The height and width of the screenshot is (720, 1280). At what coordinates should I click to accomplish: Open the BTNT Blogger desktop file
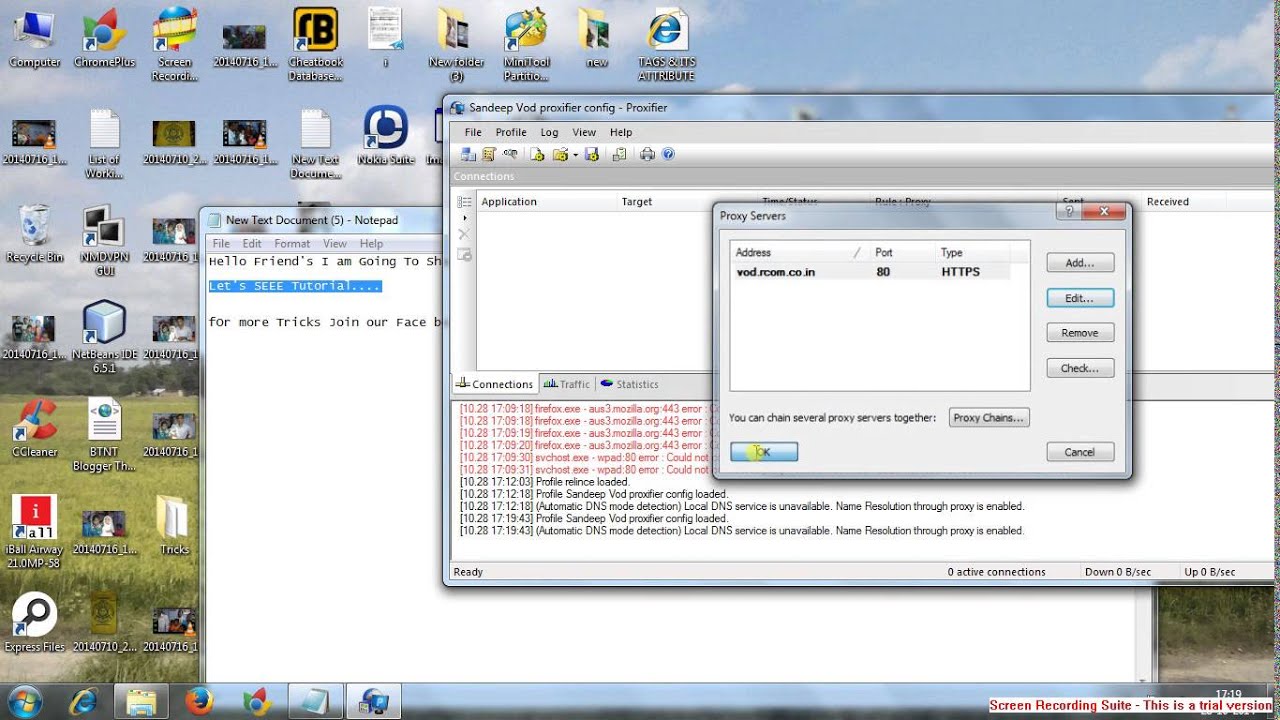104,435
